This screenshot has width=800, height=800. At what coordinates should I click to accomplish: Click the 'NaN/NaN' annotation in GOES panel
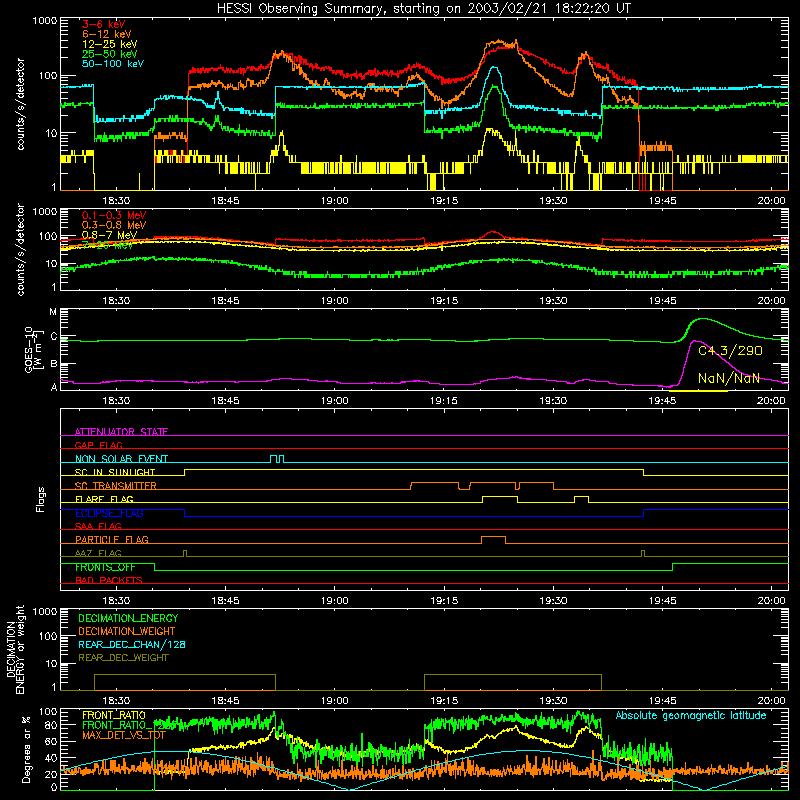[x=729, y=379]
